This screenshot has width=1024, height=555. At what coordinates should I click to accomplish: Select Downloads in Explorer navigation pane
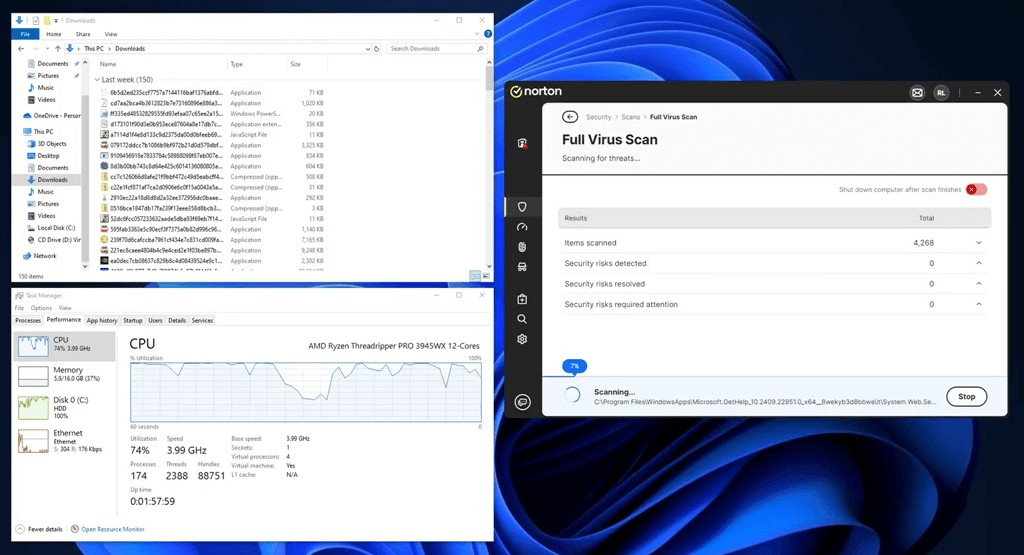coord(52,180)
